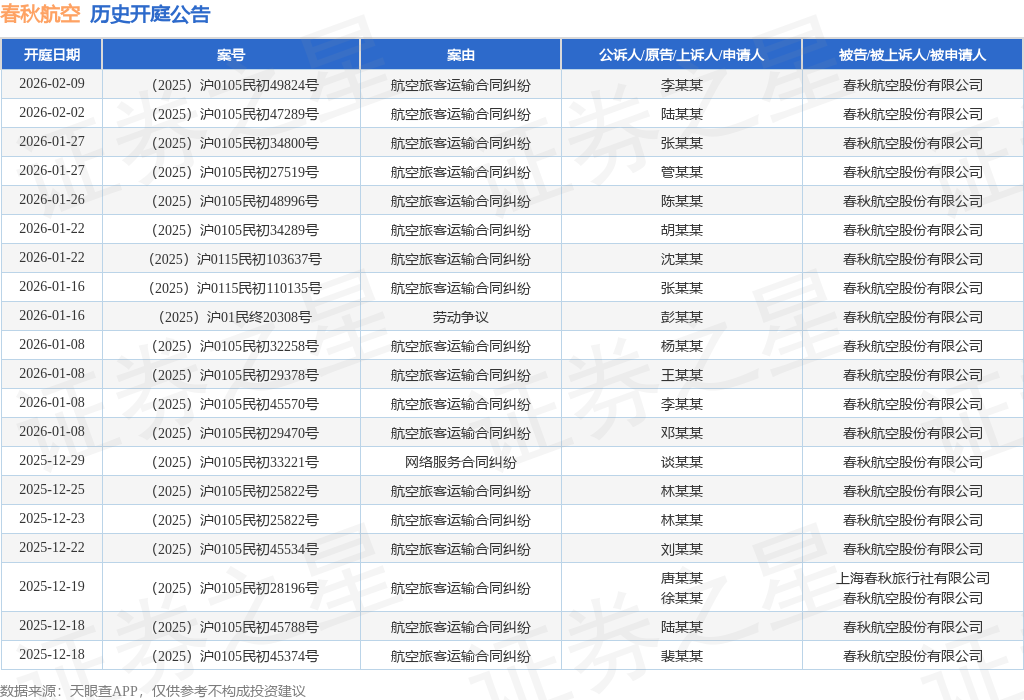Click the 数据来源 天眼查APP footer note

coord(153,691)
